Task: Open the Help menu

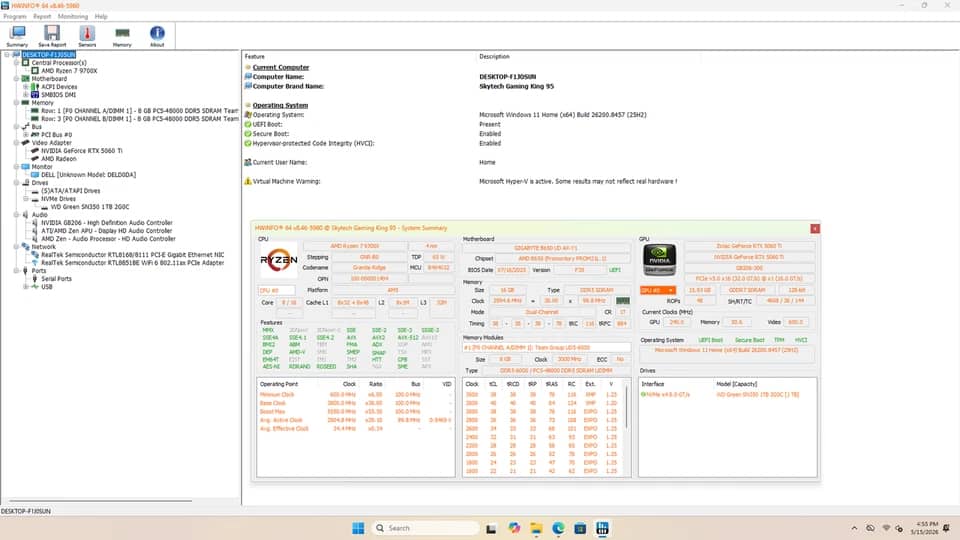Action: (101, 17)
